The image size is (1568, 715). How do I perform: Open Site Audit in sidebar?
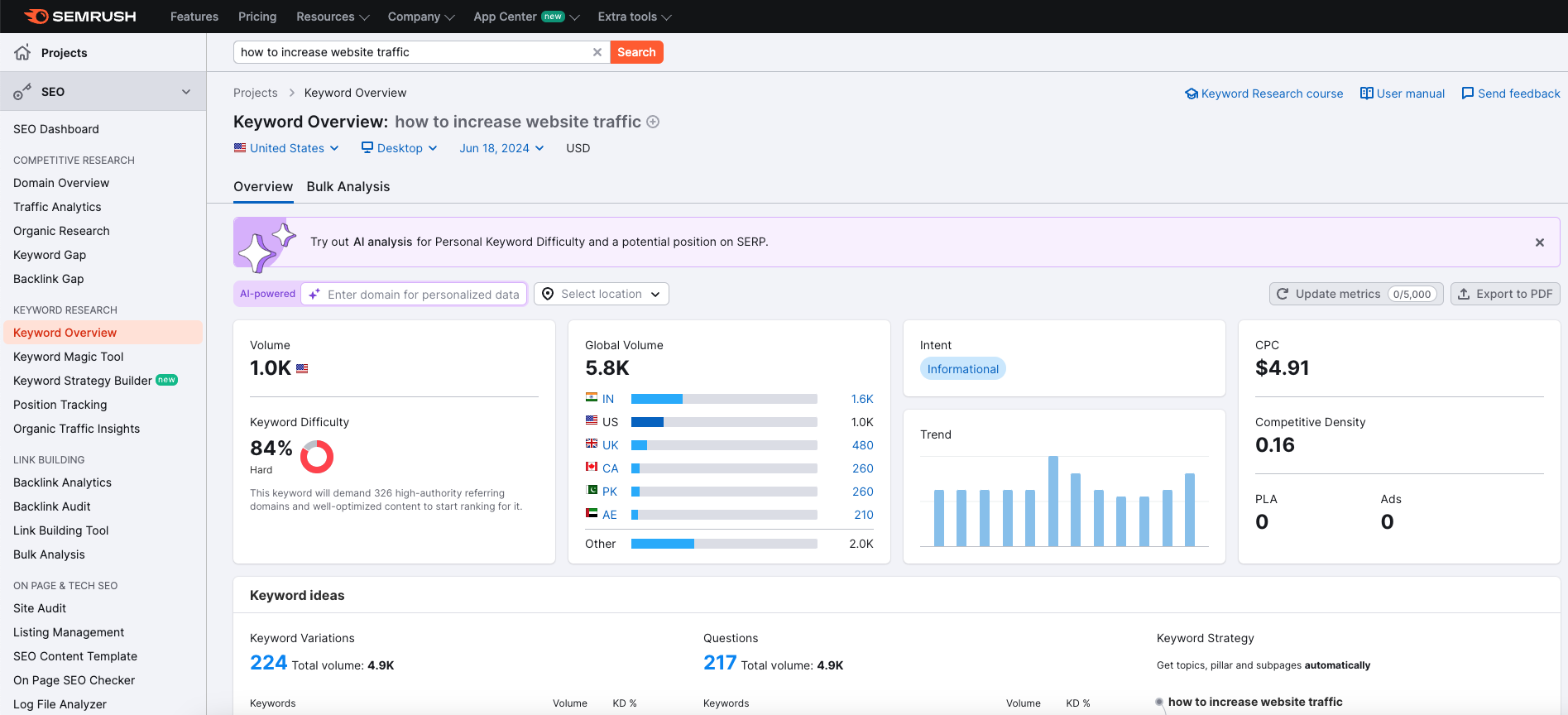[40, 608]
